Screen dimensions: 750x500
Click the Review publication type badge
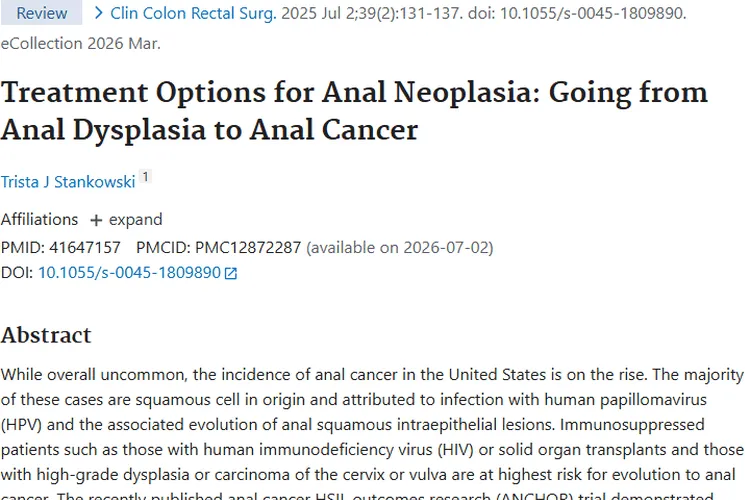[x=41, y=13]
